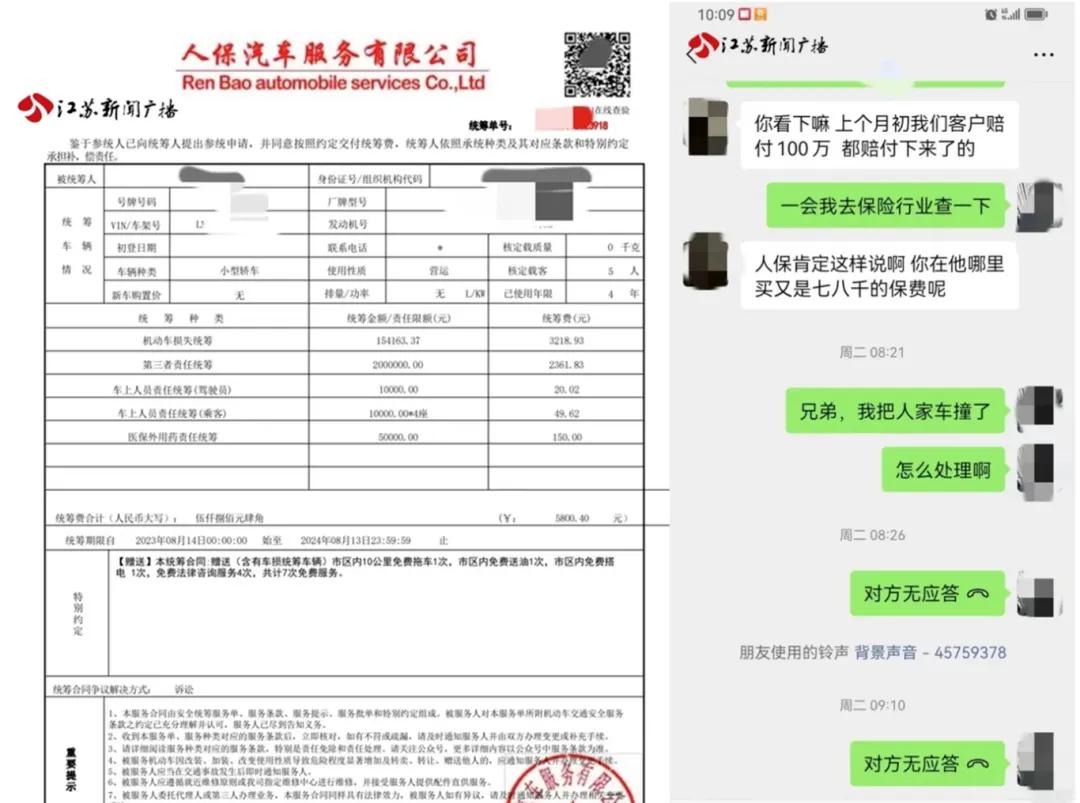Viewport: 1080px width, 803px height.
Task: Click company title 人保汽车服务有限公司
Action: click(x=329, y=53)
